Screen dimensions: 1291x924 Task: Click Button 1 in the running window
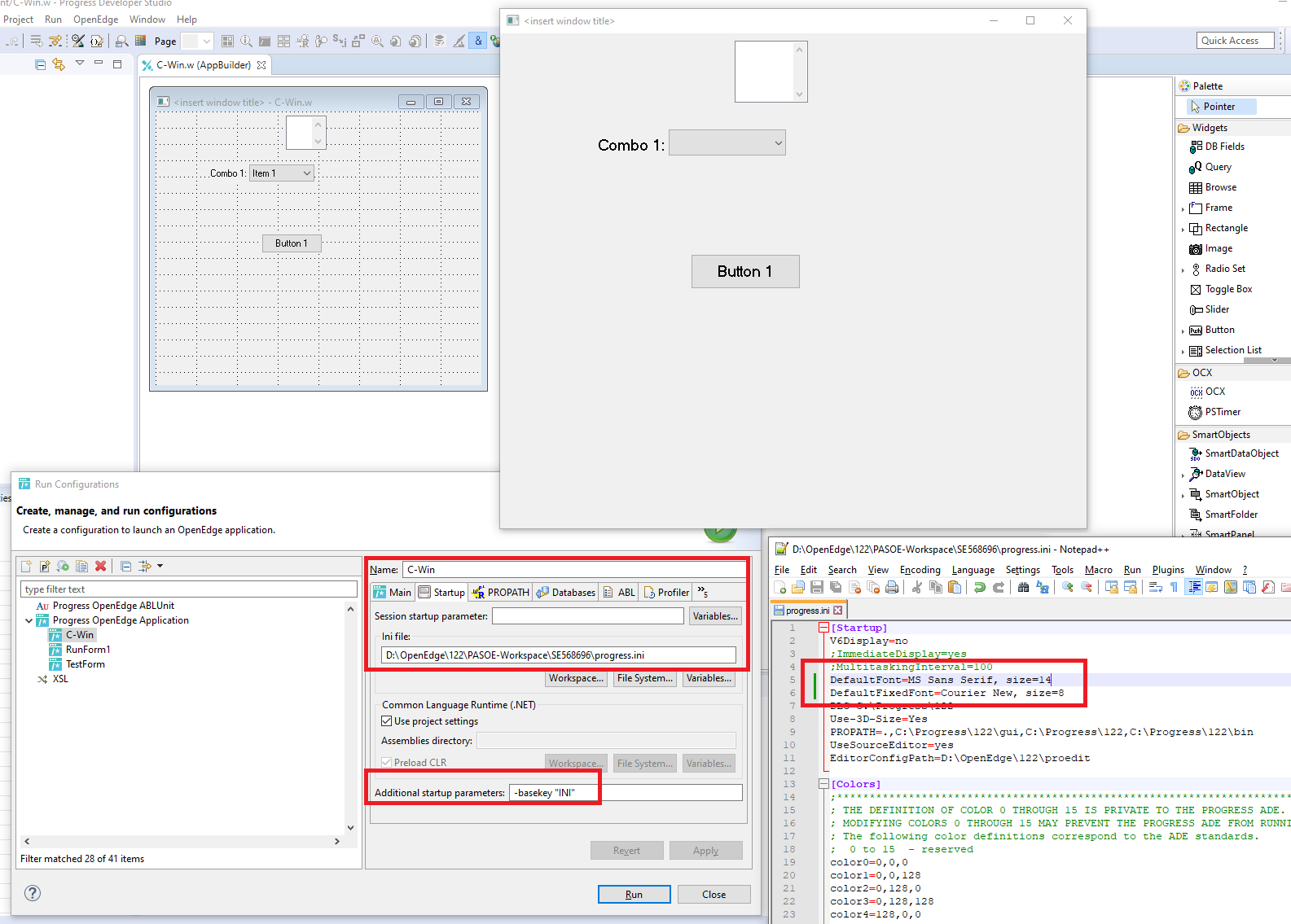745,271
